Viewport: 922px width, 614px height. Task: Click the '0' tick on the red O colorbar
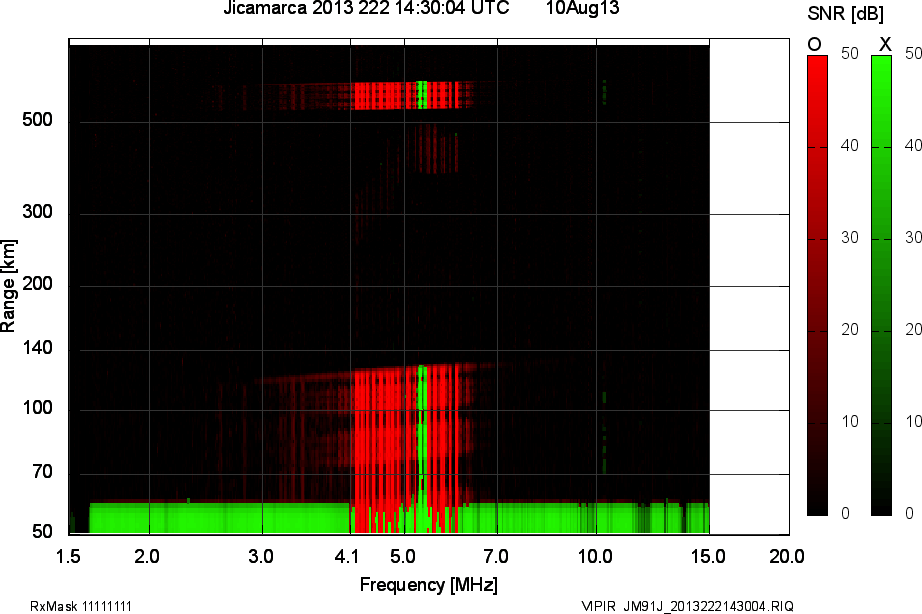pos(846,513)
